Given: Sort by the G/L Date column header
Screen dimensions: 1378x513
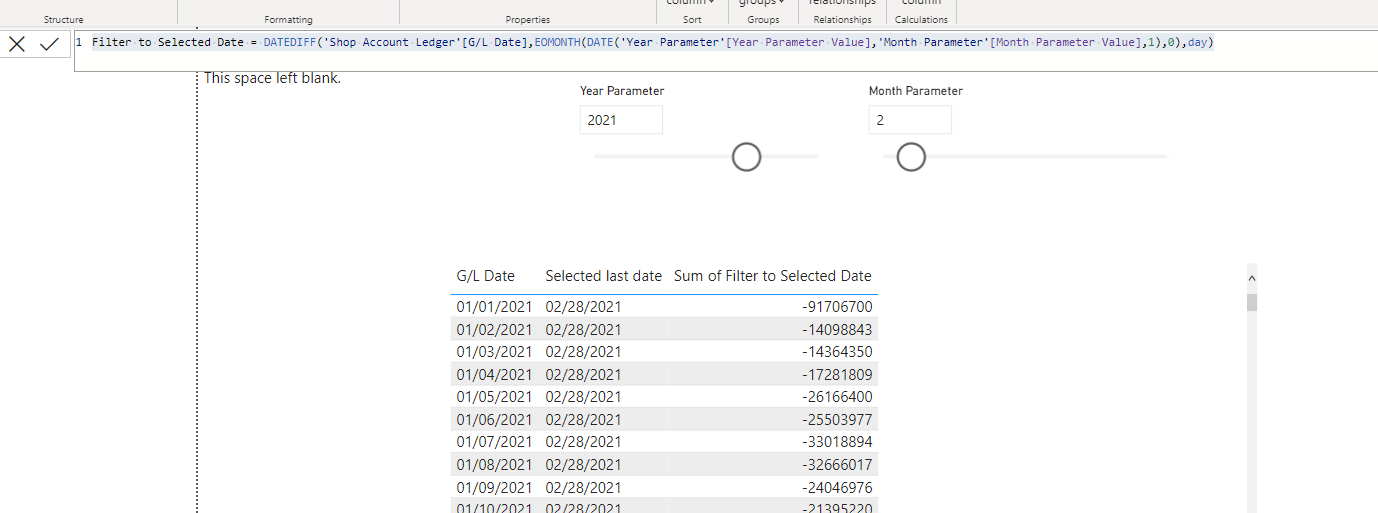Looking at the screenshot, I should click(486, 276).
